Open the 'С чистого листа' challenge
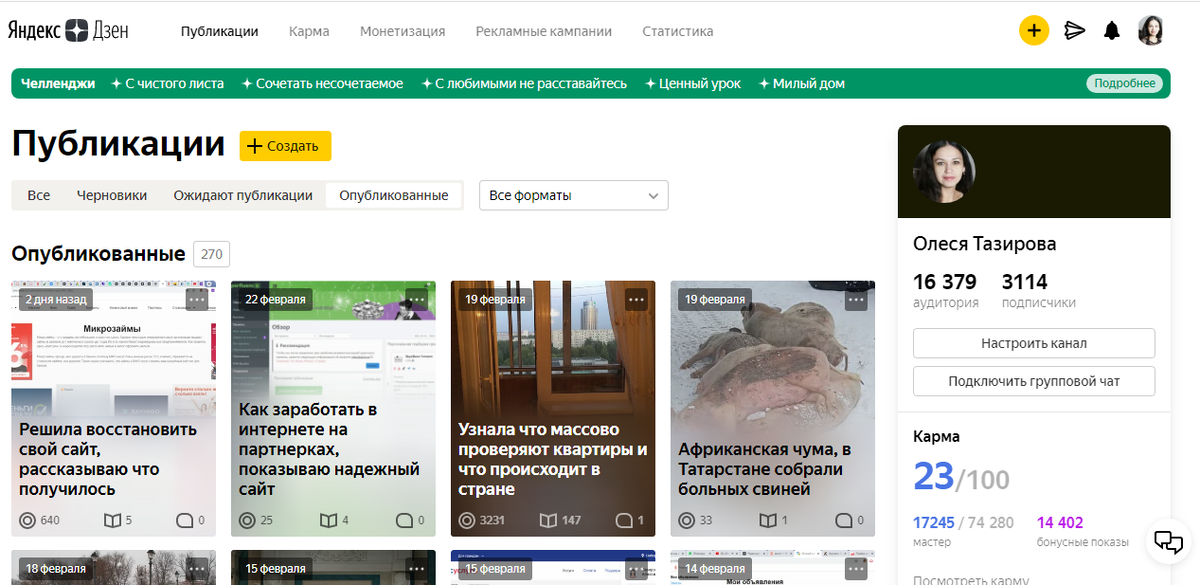 pyautogui.click(x=168, y=84)
